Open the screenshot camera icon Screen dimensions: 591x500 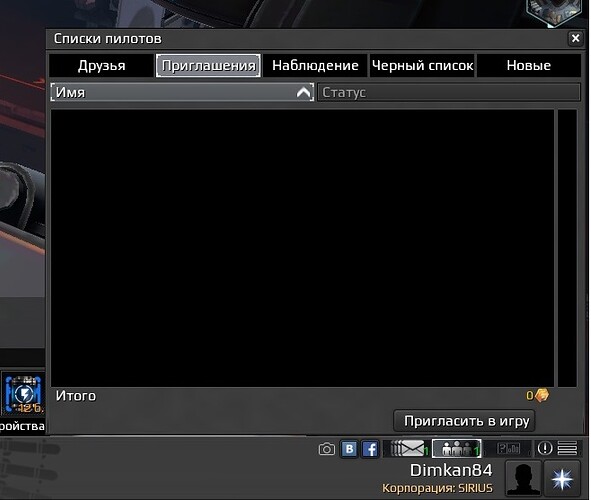[326, 449]
